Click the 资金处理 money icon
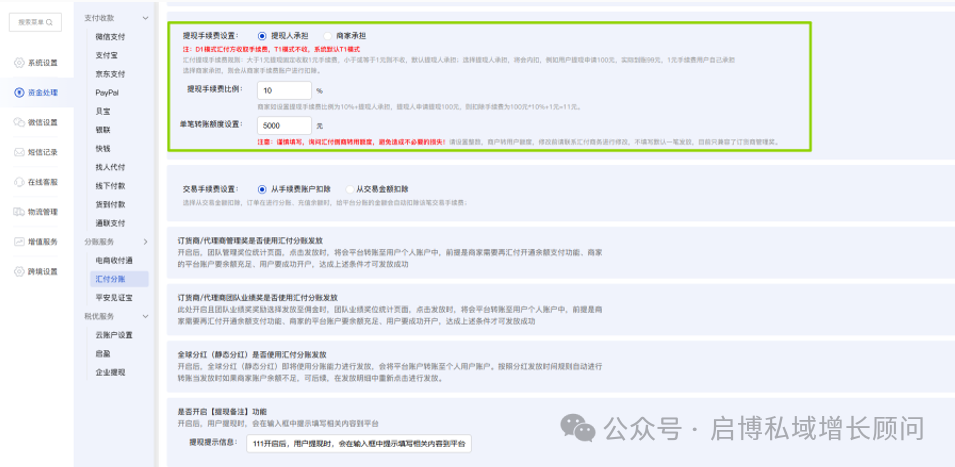The image size is (955, 467). (19, 93)
